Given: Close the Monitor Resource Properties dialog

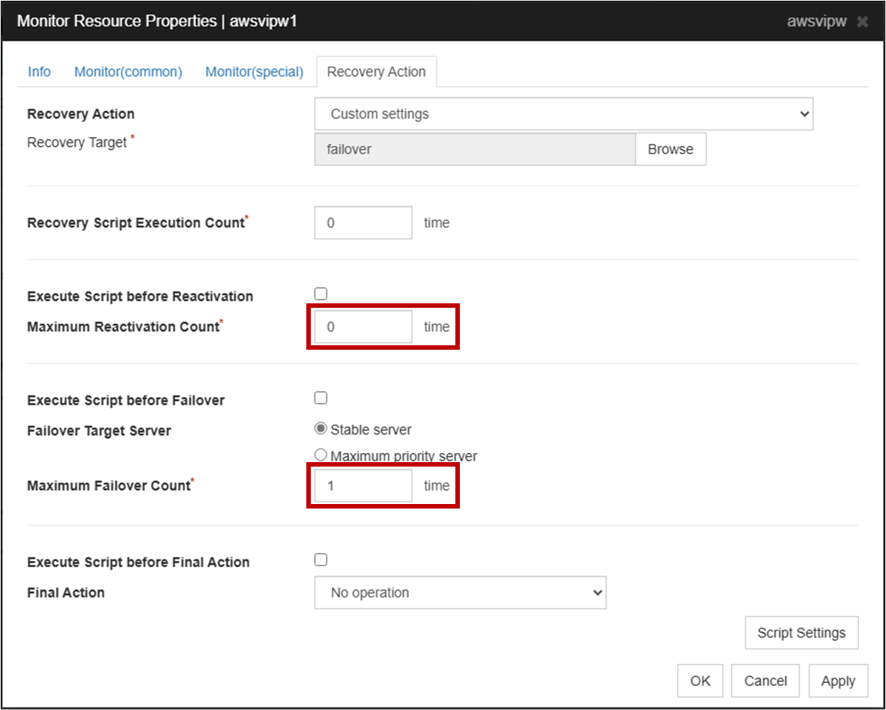Looking at the screenshot, I should click(863, 20).
